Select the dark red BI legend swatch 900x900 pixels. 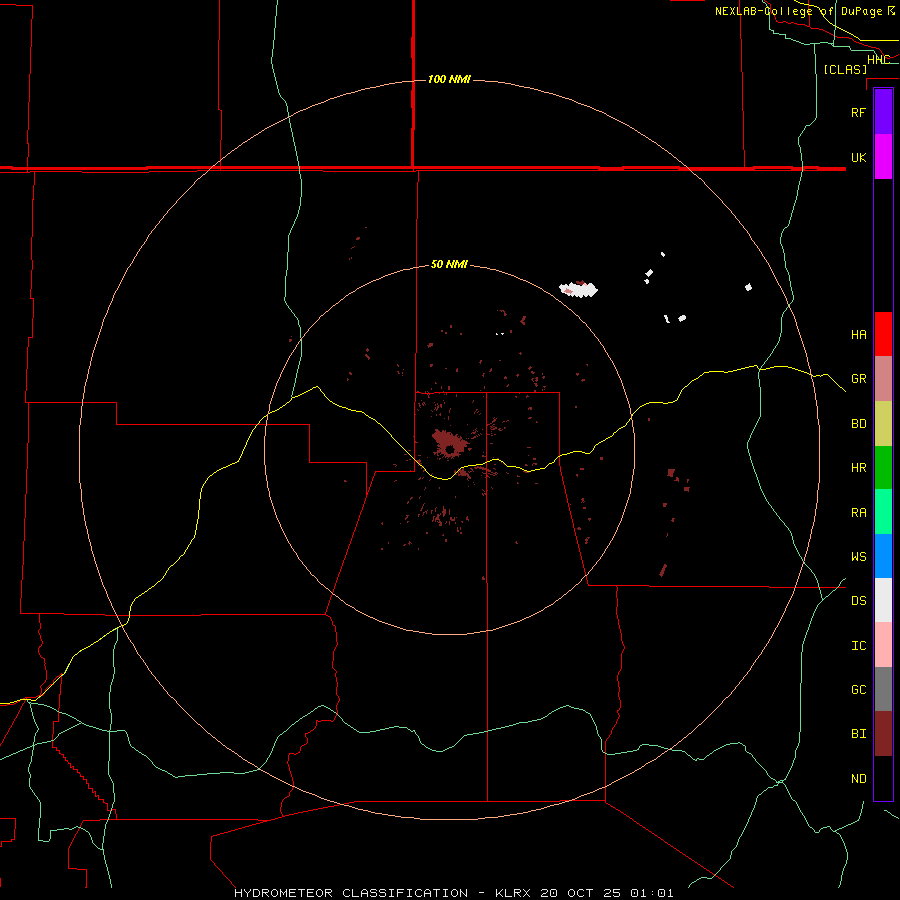(x=883, y=734)
